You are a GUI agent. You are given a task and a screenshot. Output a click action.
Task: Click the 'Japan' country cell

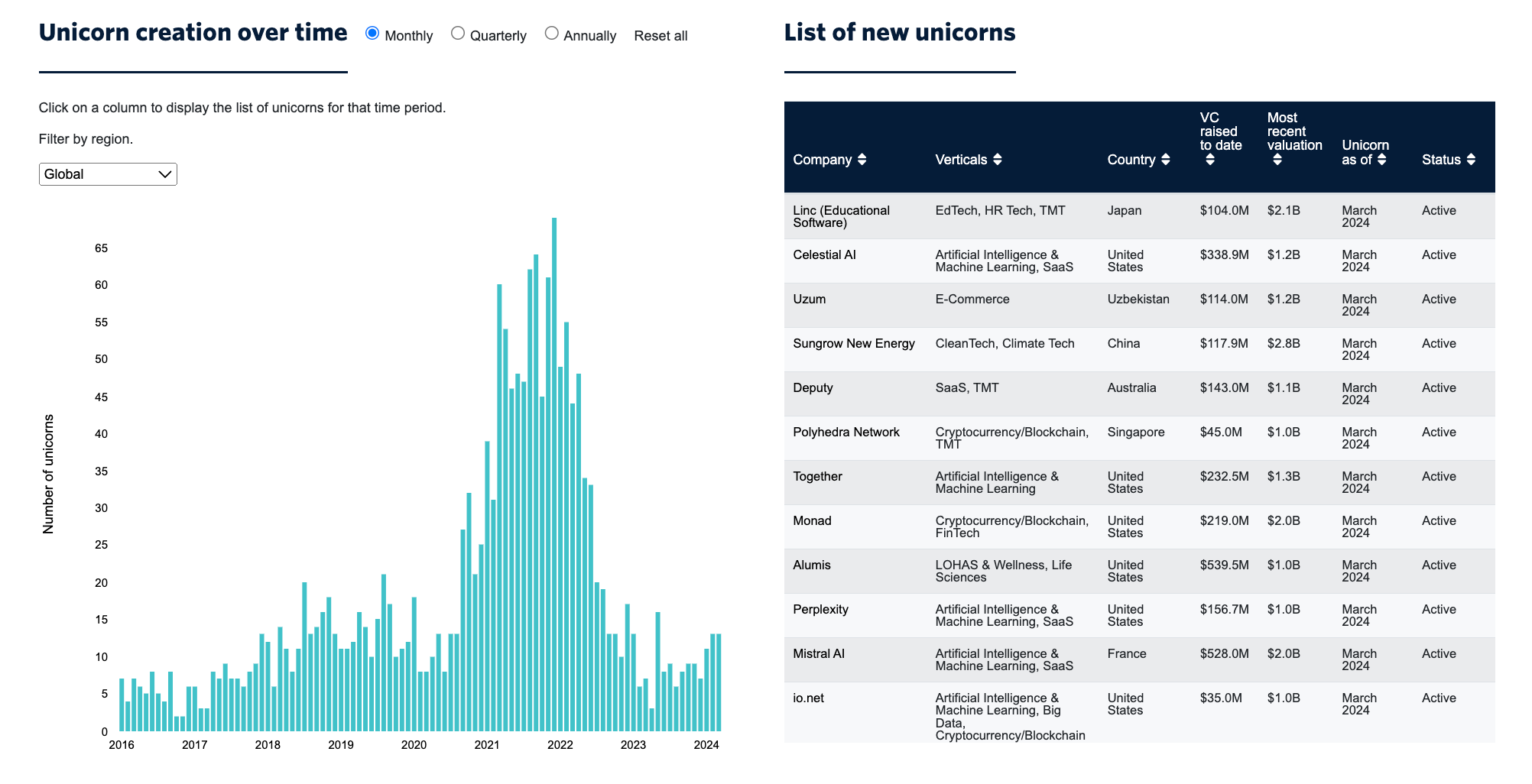(x=1124, y=211)
